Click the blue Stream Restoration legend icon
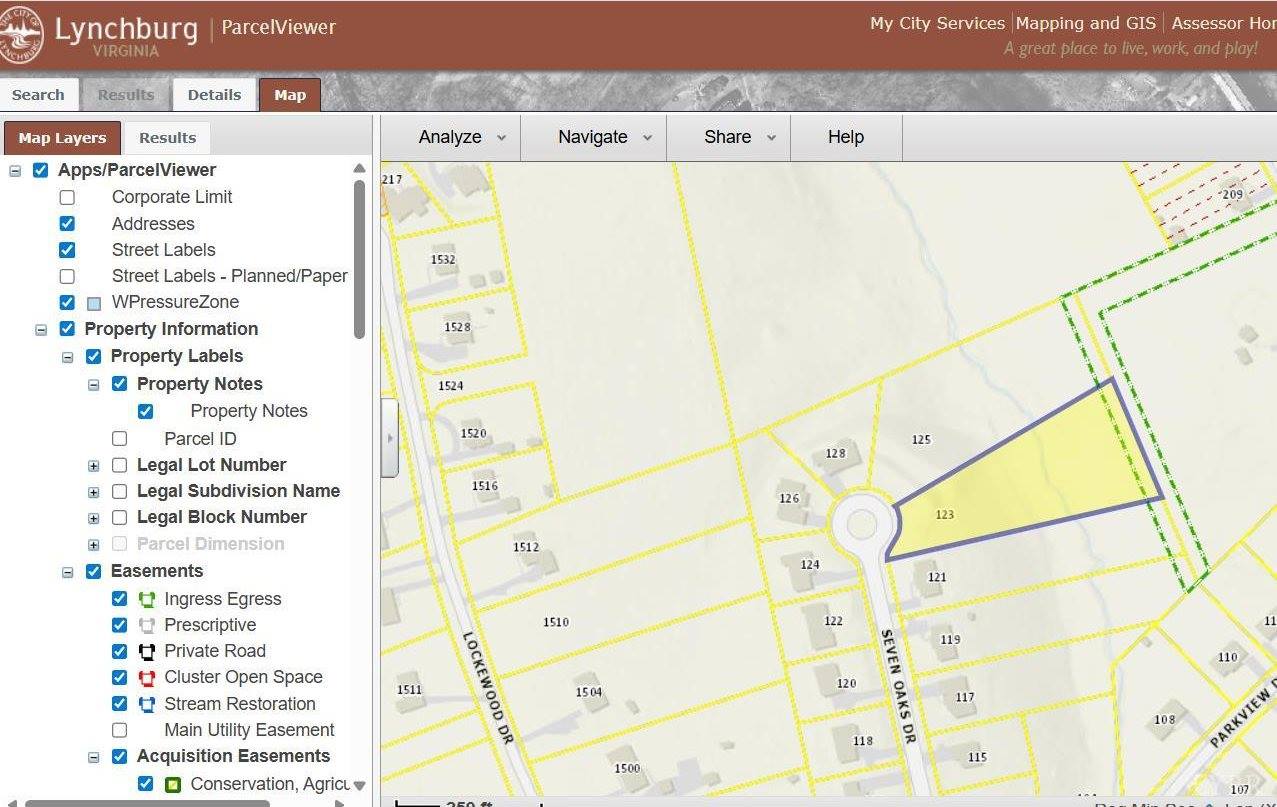This screenshot has height=807, width=1277. pos(147,704)
